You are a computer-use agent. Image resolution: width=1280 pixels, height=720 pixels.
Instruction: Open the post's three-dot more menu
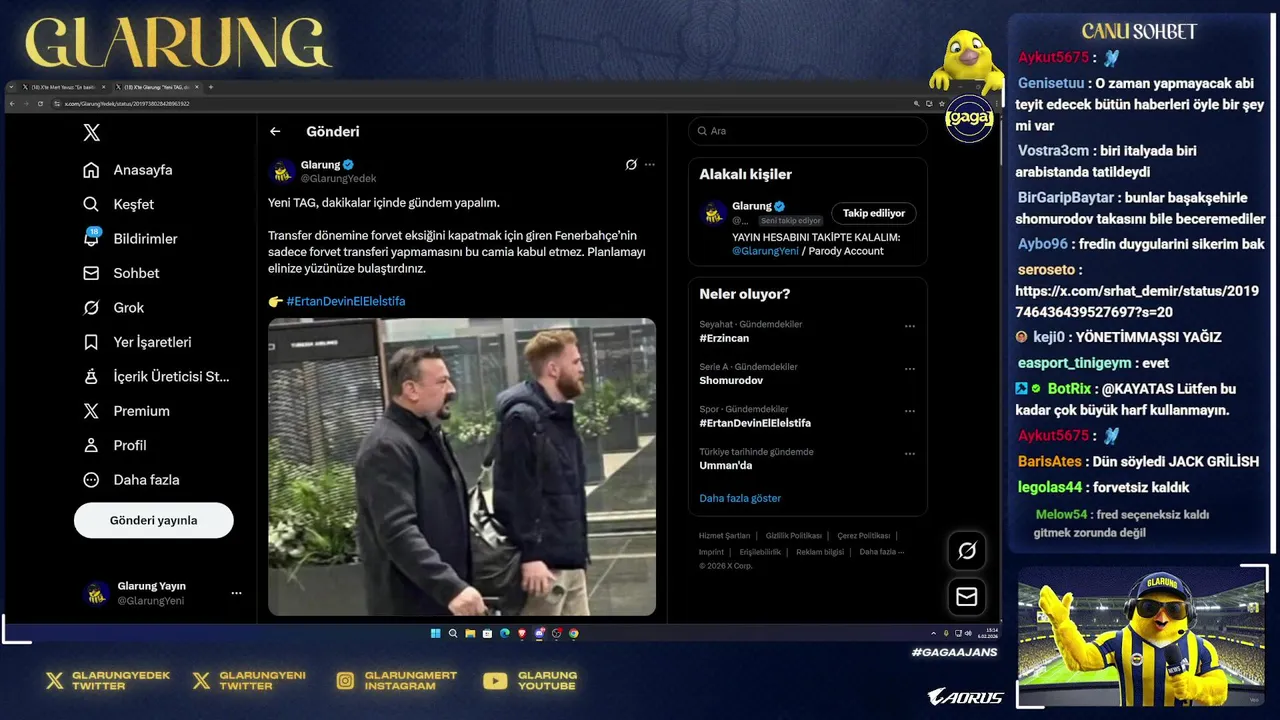click(650, 165)
